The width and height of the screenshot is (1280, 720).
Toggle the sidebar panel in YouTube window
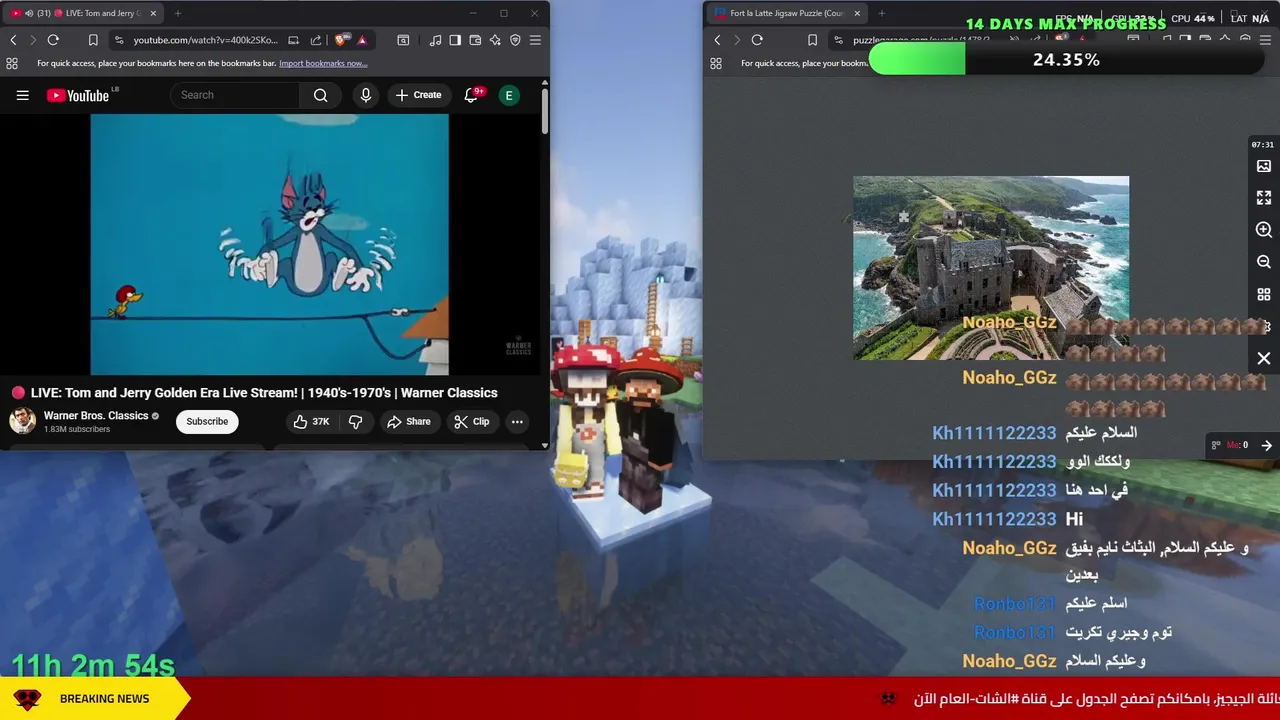[455, 40]
